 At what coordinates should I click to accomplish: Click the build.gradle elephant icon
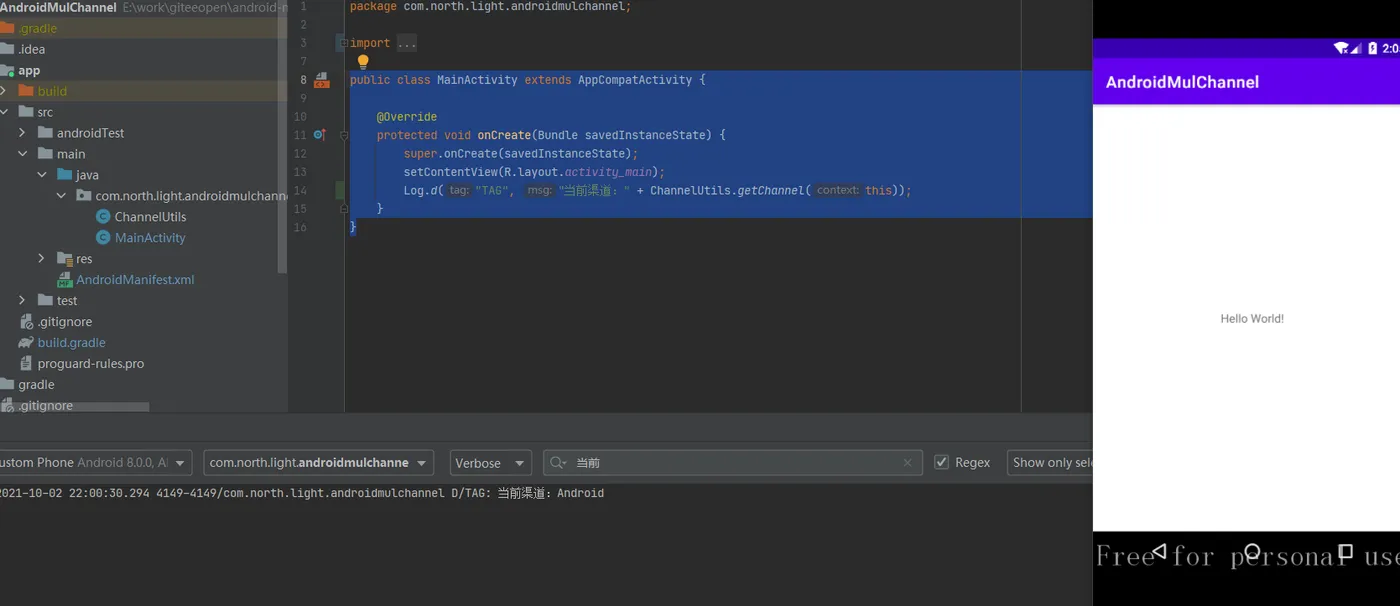(26, 343)
